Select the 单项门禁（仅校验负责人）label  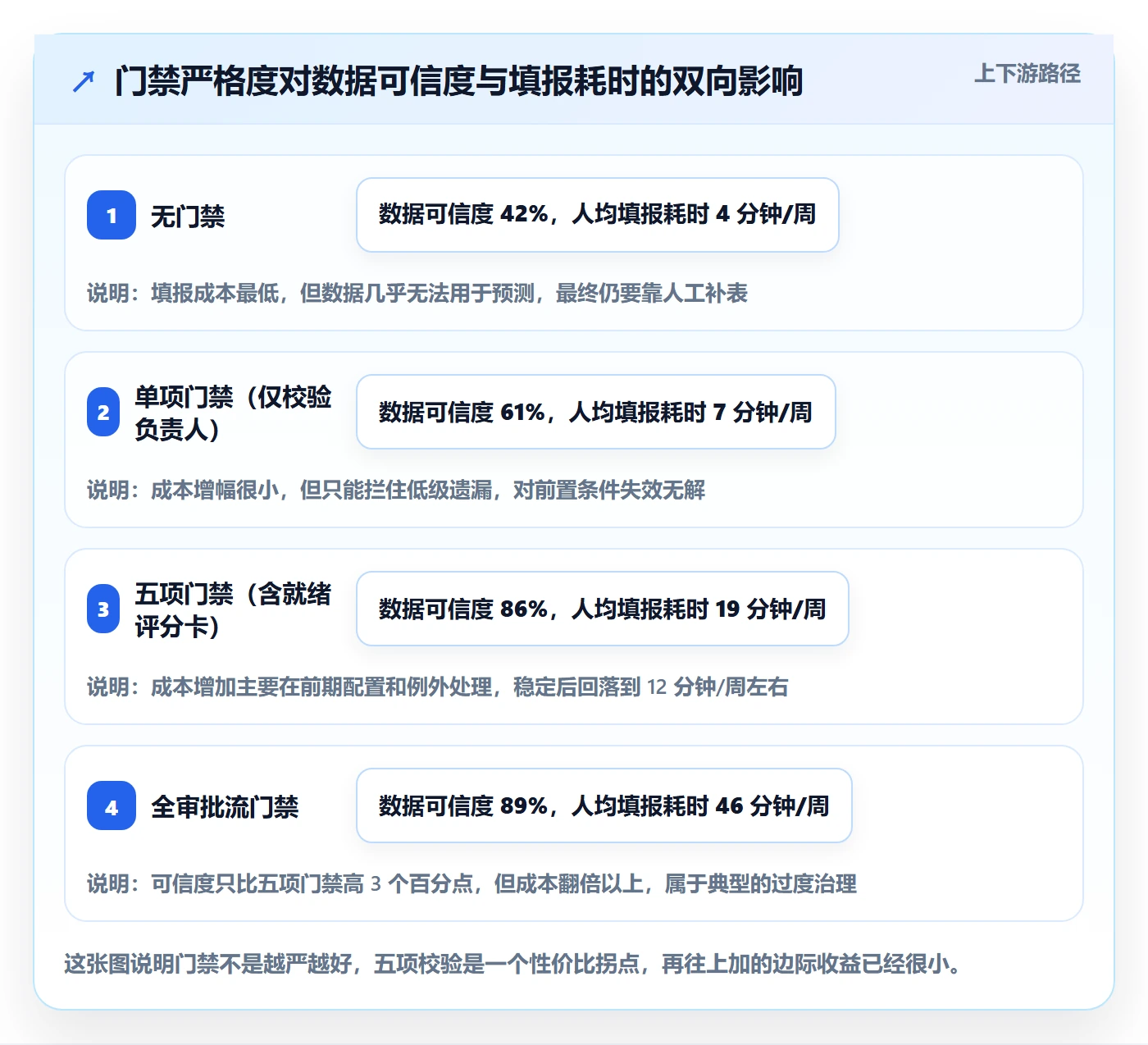234,413
